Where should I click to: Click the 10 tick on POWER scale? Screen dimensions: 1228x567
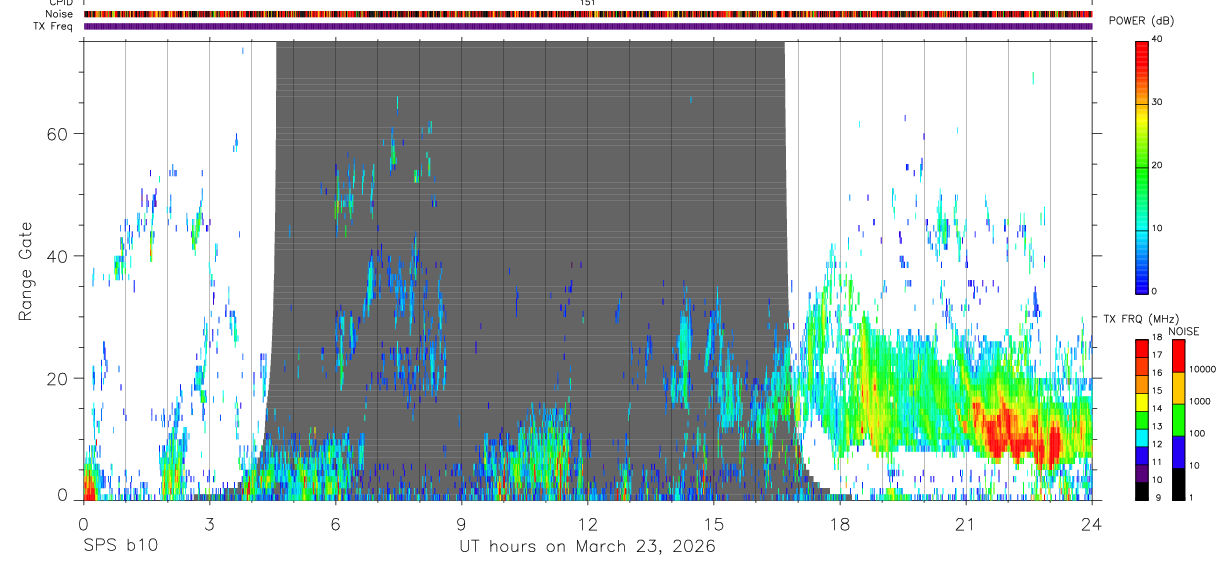[x=1159, y=229]
